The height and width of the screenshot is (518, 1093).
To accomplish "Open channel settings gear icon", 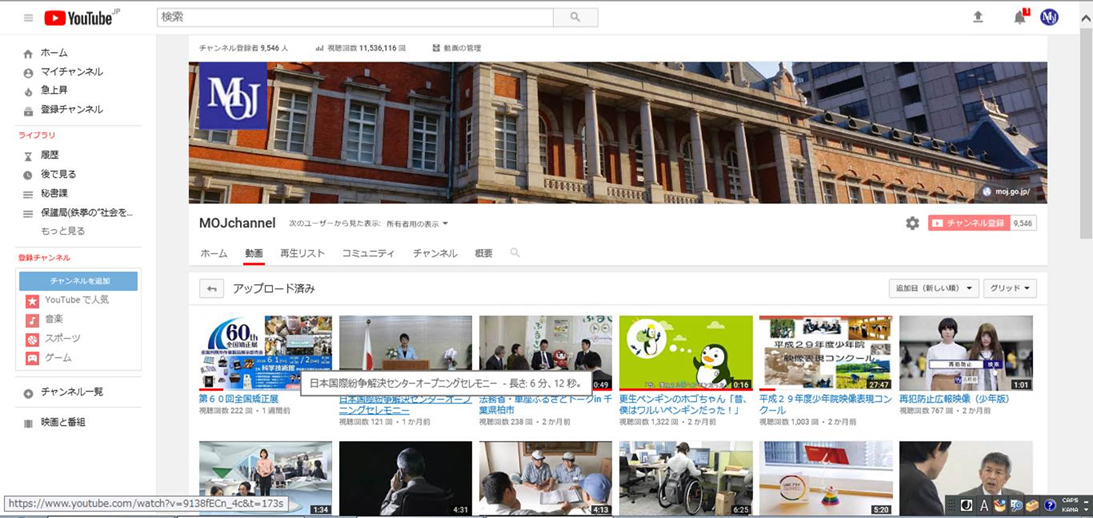I will 912,223.
